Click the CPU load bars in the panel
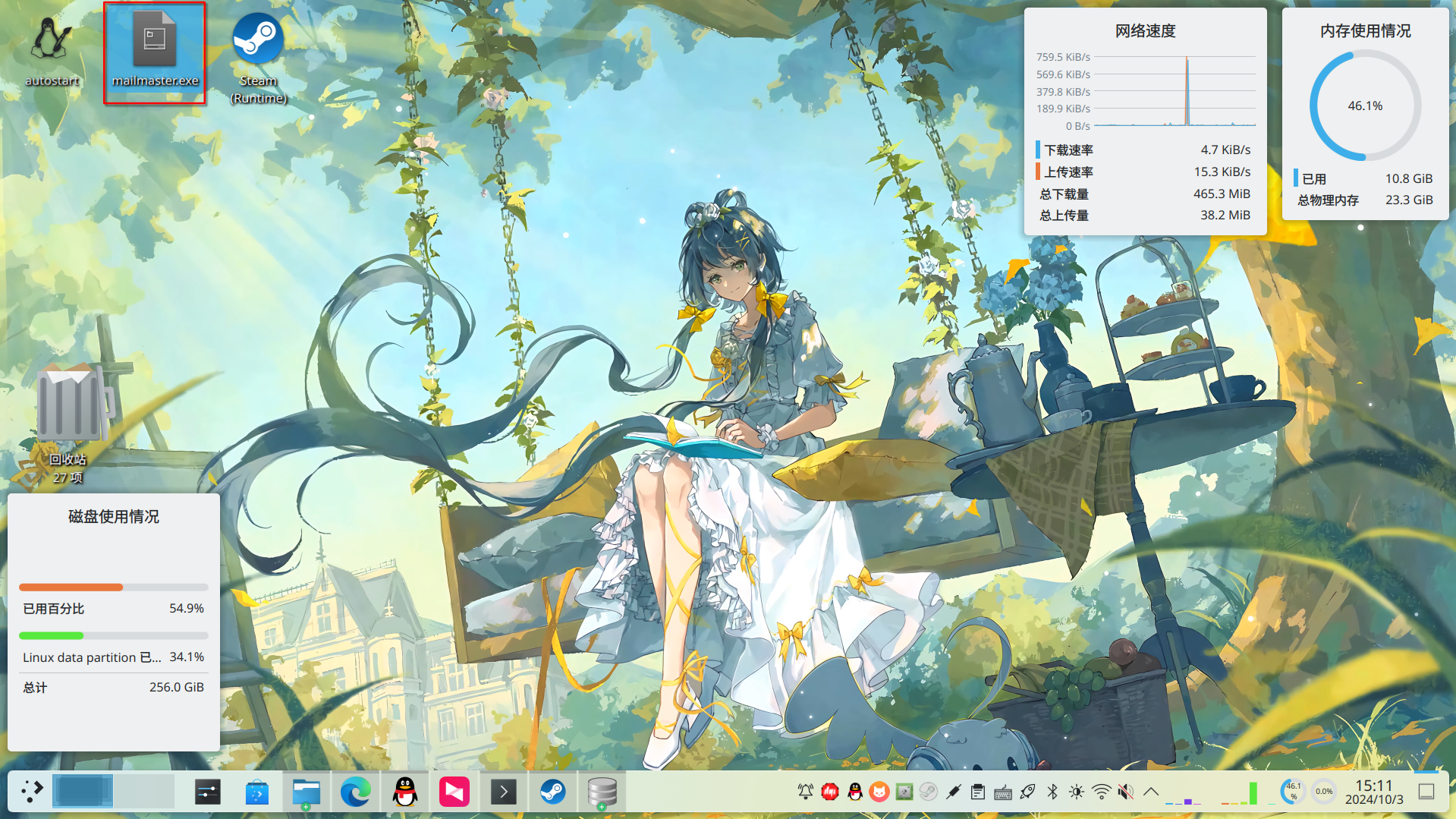 coord(1238,793)
